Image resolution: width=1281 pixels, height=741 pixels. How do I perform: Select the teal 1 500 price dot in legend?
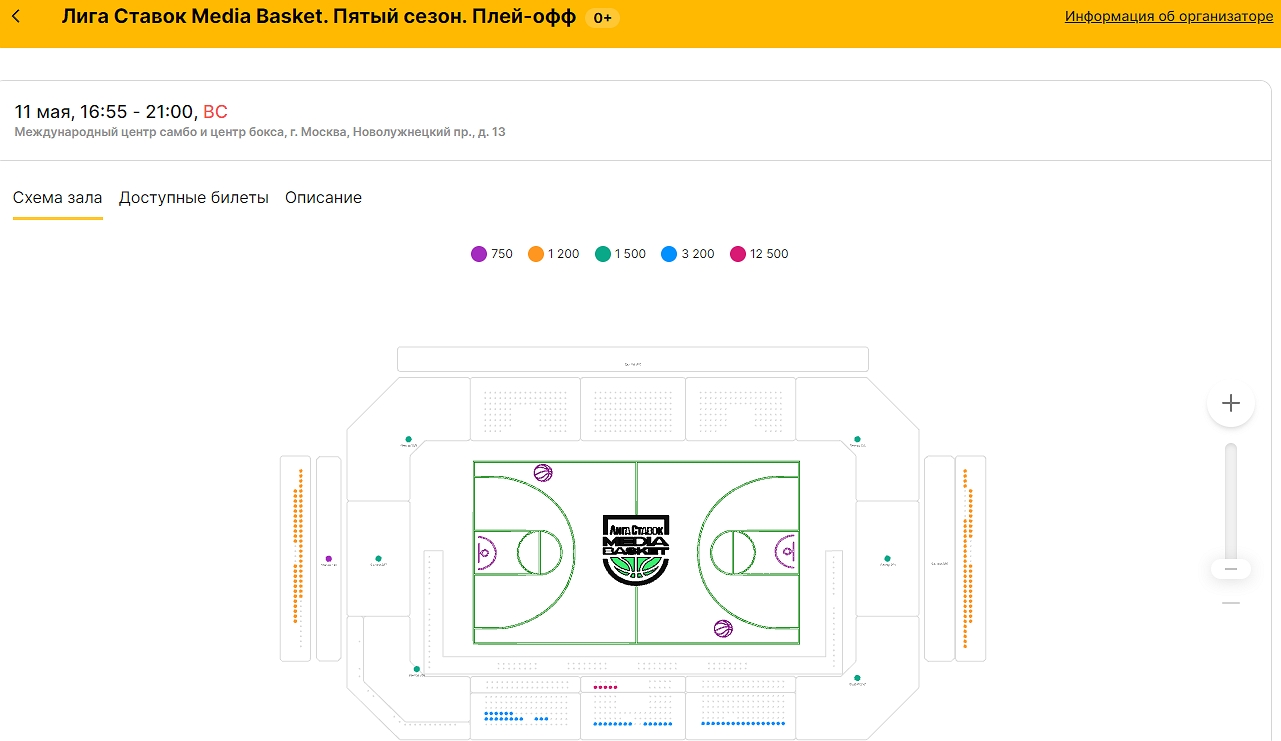(x=600, y=253)
